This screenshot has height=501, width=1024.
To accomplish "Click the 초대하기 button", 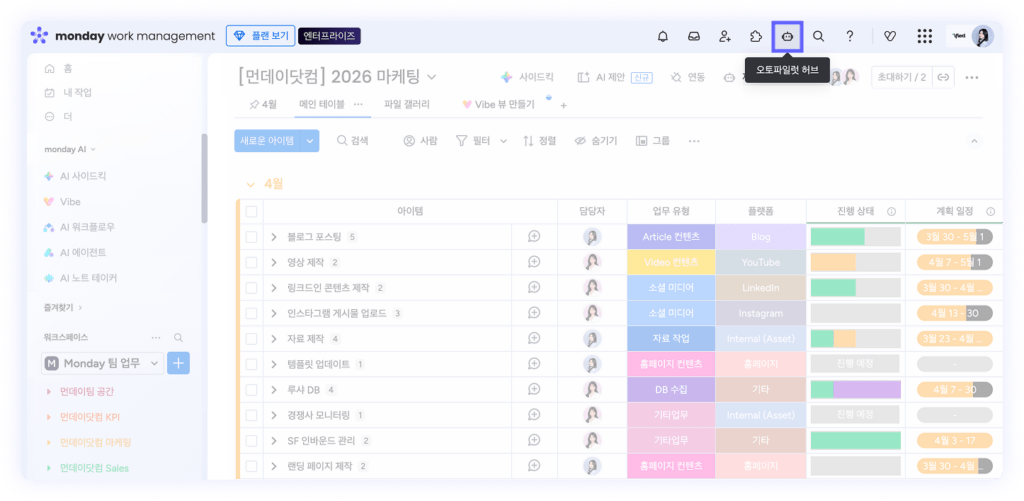I will coord(901,77).
